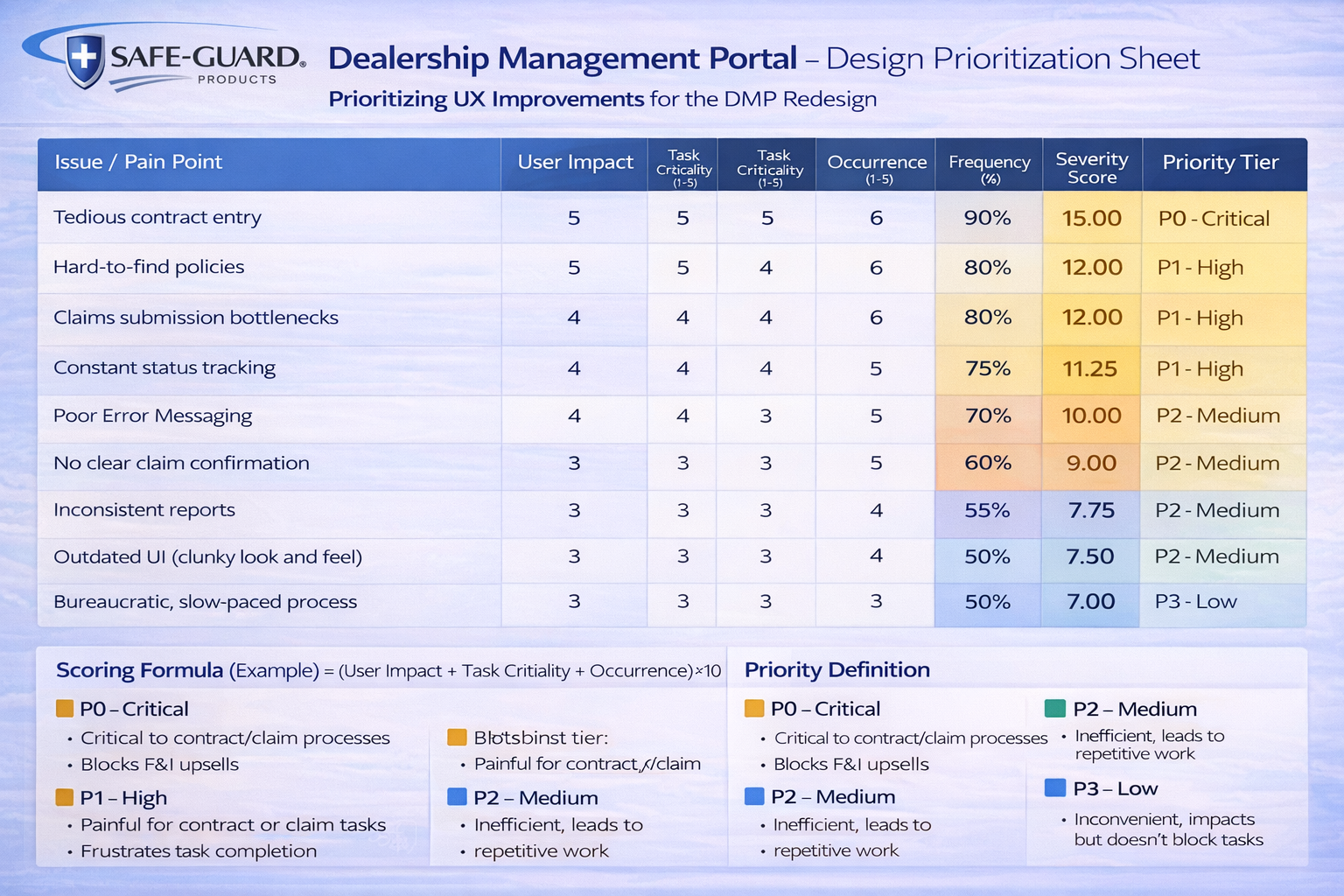Select the 15.00 severity score cell
The image size is (1344, 896).
(1091, 218)
